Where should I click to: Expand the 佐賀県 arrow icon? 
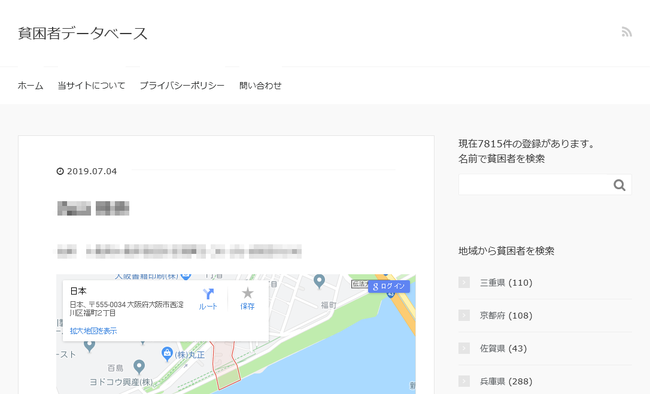tap(464, 348)
